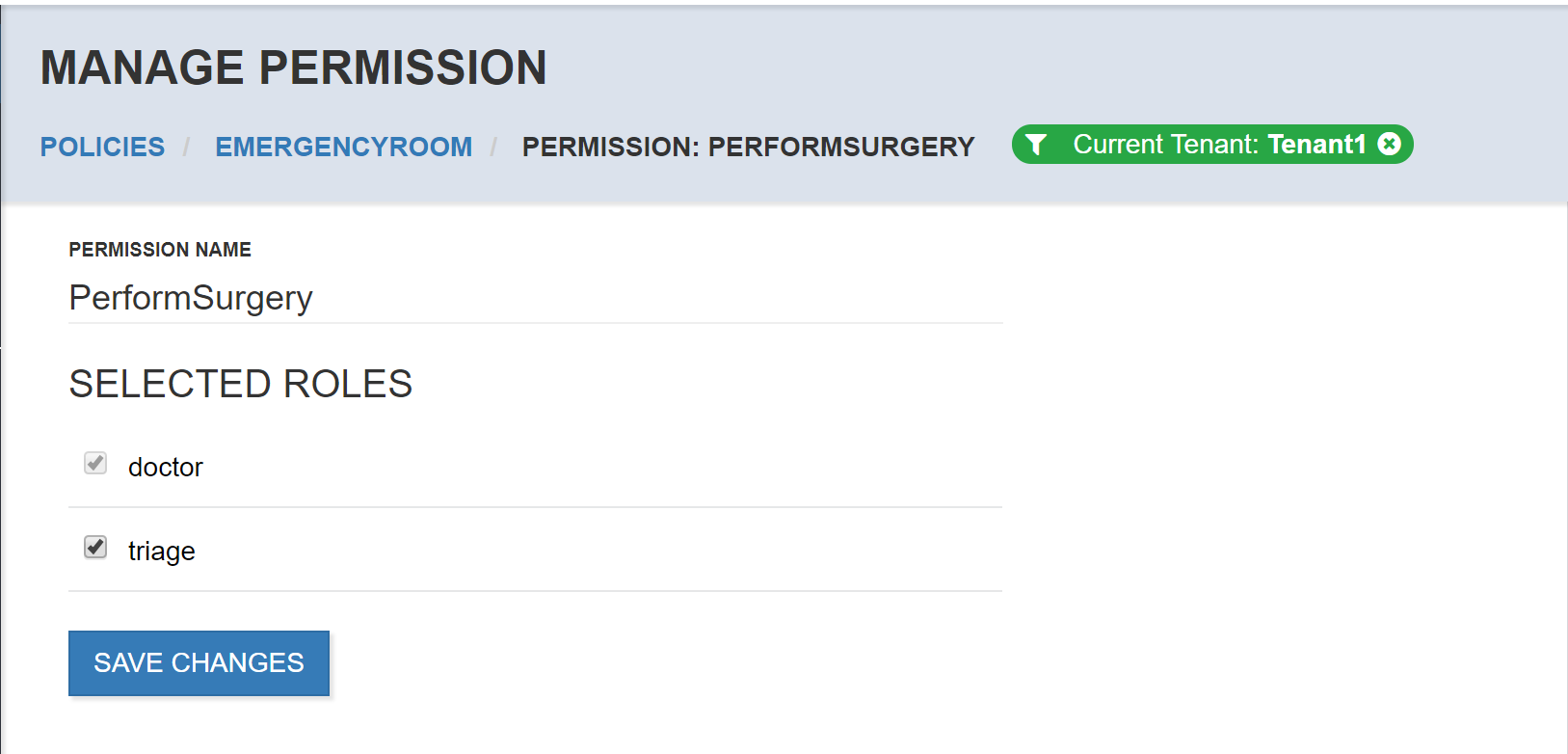Click the doctor role label text
This screenshot has width=1568, height=754.
point(166,467)
